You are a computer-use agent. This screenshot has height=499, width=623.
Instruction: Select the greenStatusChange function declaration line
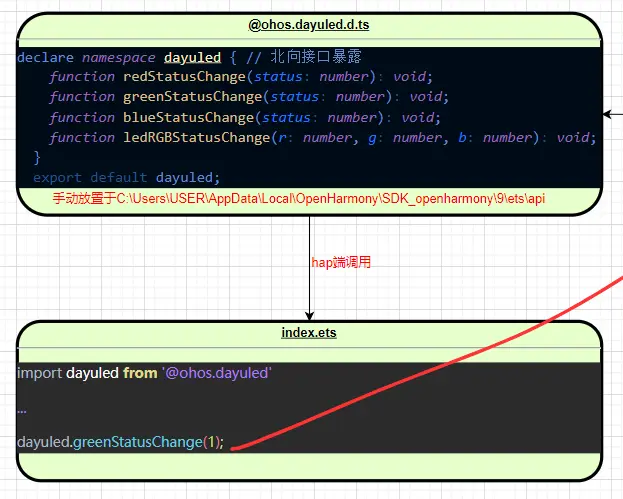pyautogui.click(x=249, y=97)
